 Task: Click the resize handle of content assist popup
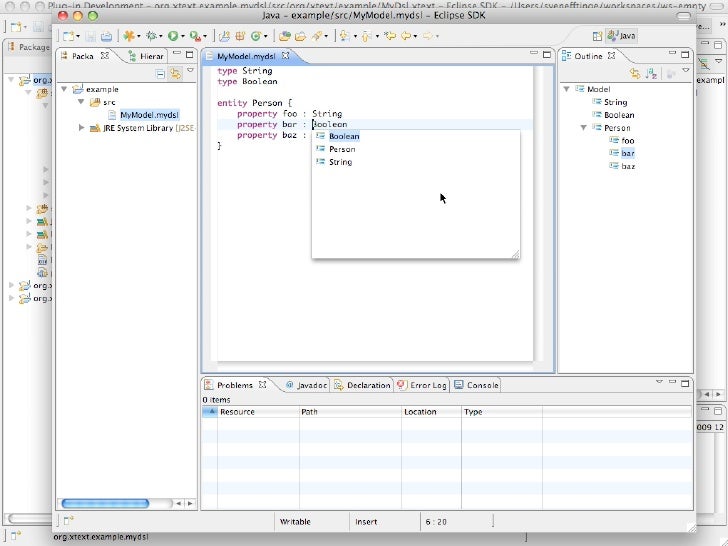(515, 254)
